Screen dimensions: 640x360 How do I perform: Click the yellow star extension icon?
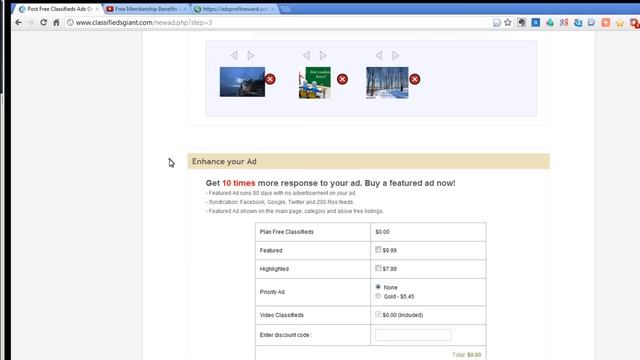tap(620, 23)
